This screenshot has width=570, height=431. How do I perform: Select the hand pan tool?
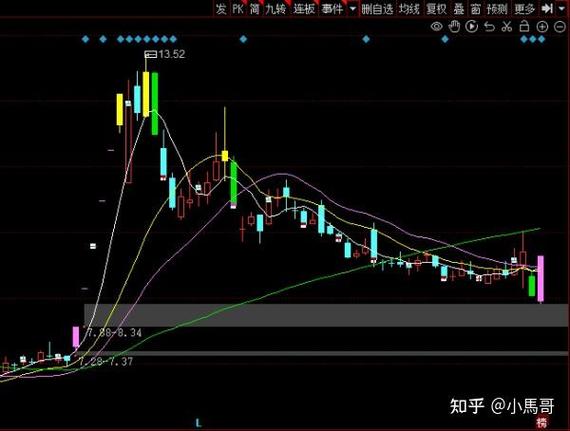coord(454,27)
